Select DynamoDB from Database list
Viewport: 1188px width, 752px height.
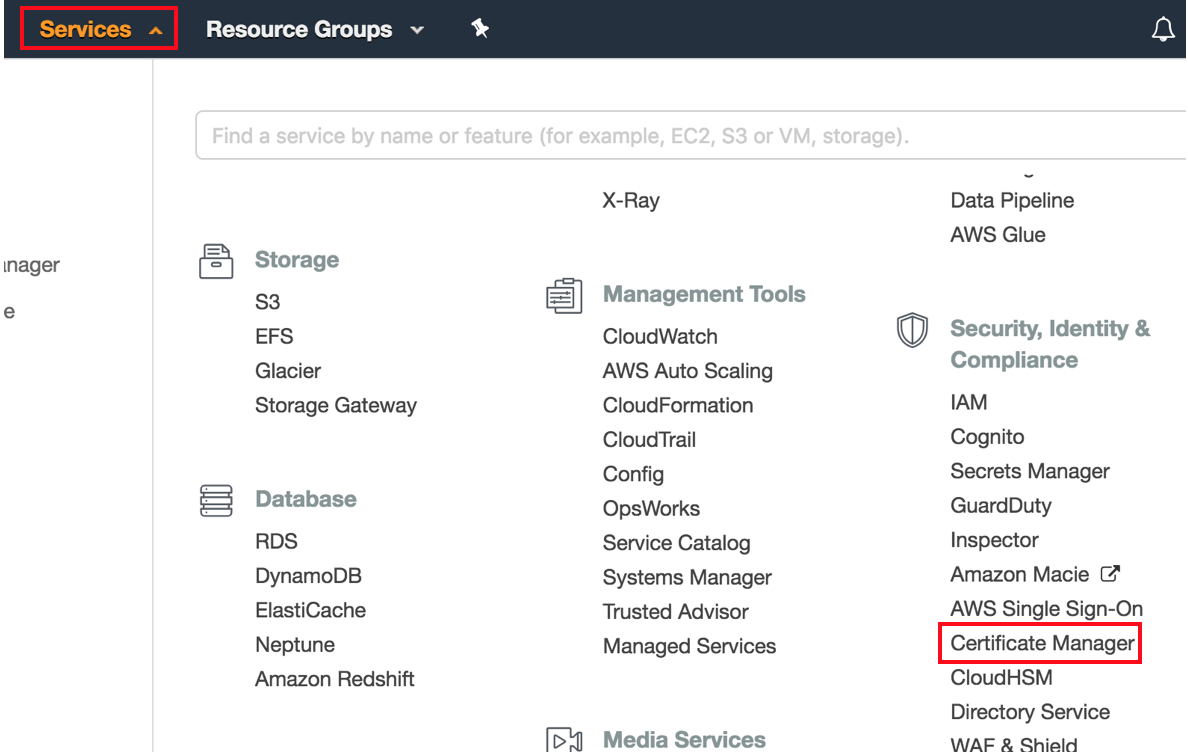308,576
